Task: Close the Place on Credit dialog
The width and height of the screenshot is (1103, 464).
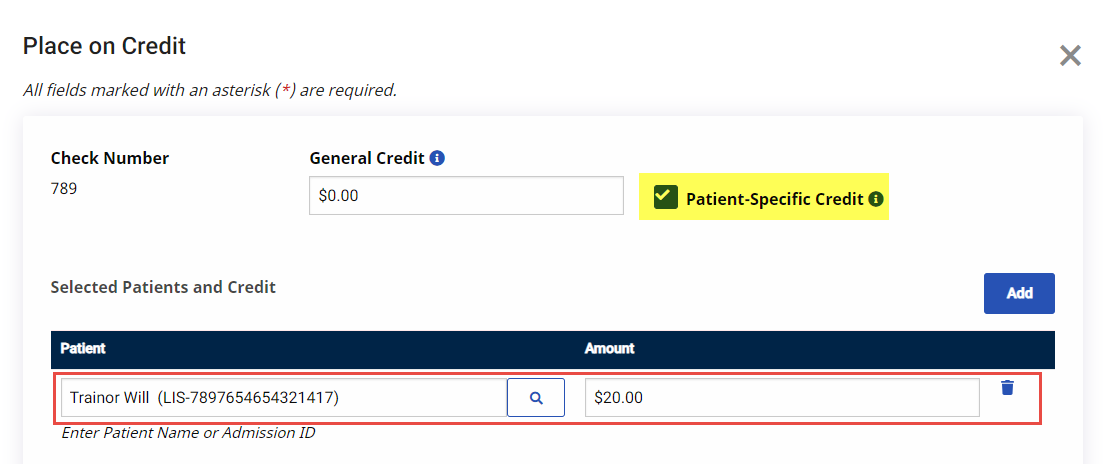Action: pos(1070,56)
